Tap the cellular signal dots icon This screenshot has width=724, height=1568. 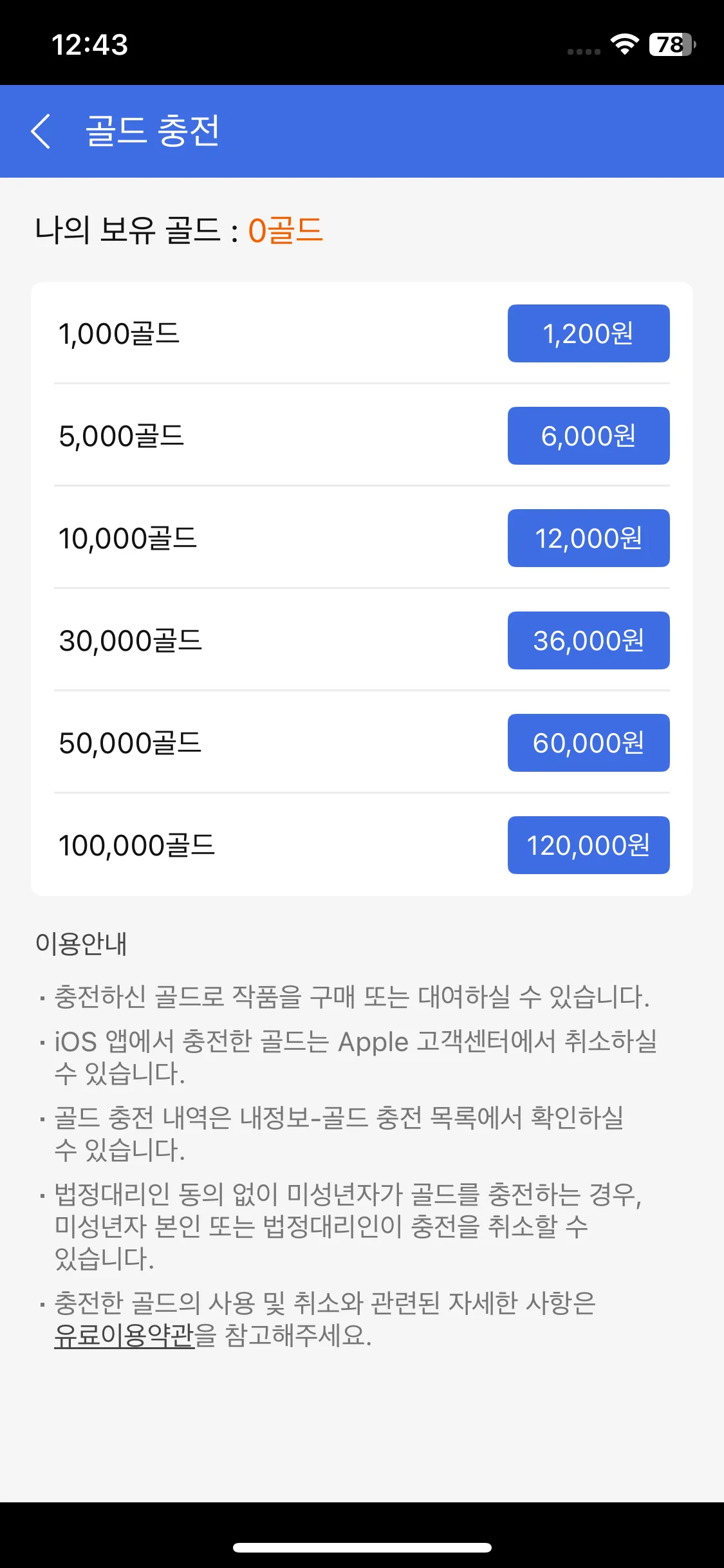point(584,51)
